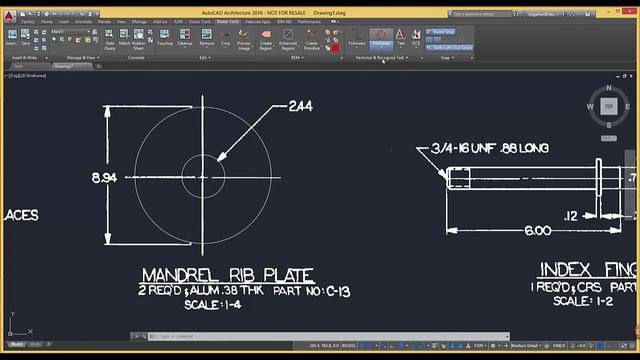This screenshot has width=640, height=360.
Task: Click the WCS dropdown below the ViewCube
Action: 609,138
